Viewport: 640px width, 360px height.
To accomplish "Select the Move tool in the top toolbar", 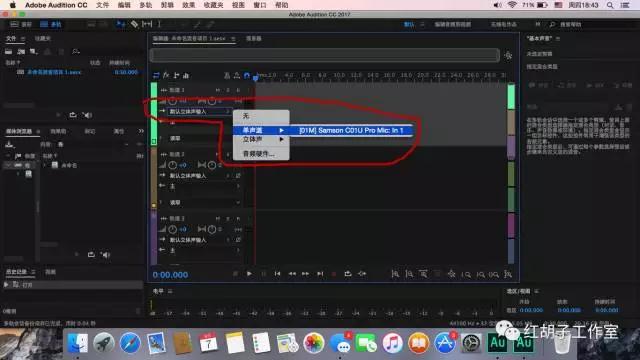I will point(120,24).
